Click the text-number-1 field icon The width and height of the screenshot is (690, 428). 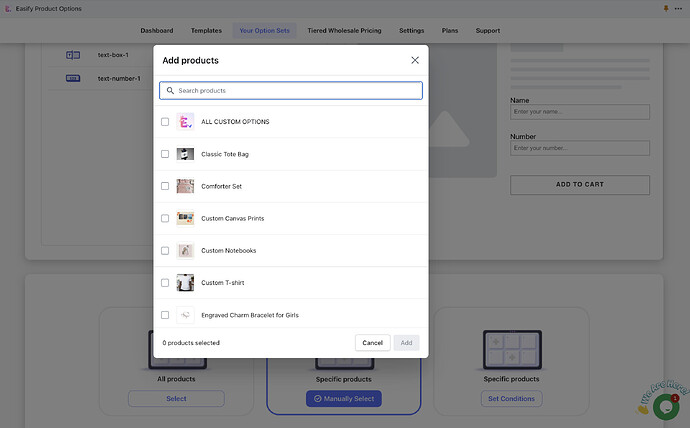(73, 78)
